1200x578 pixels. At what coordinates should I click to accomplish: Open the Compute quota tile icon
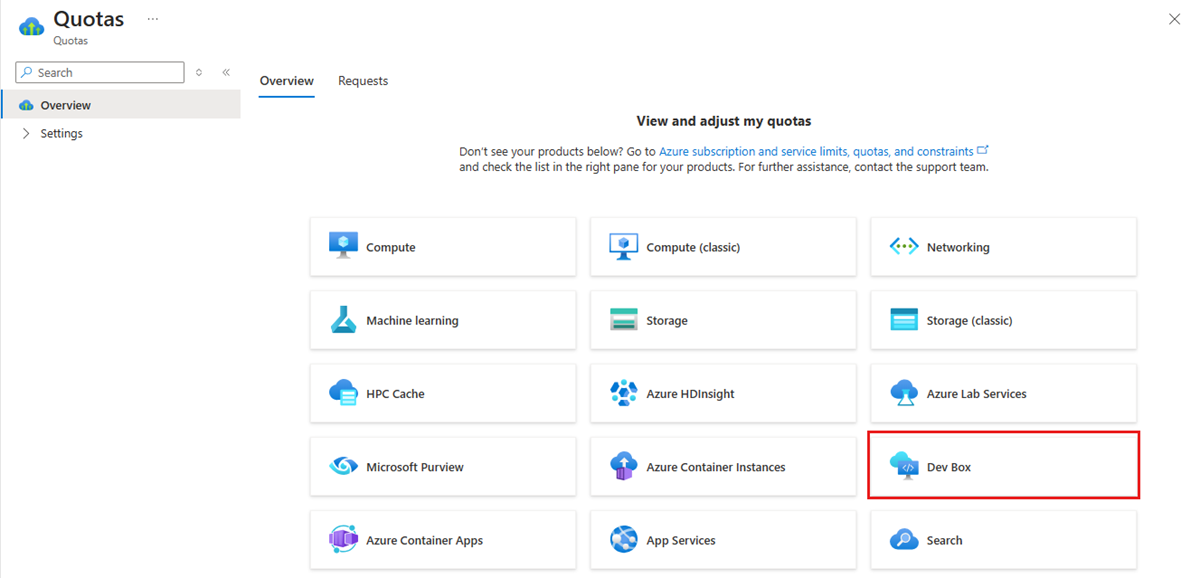tap(343, 246)
